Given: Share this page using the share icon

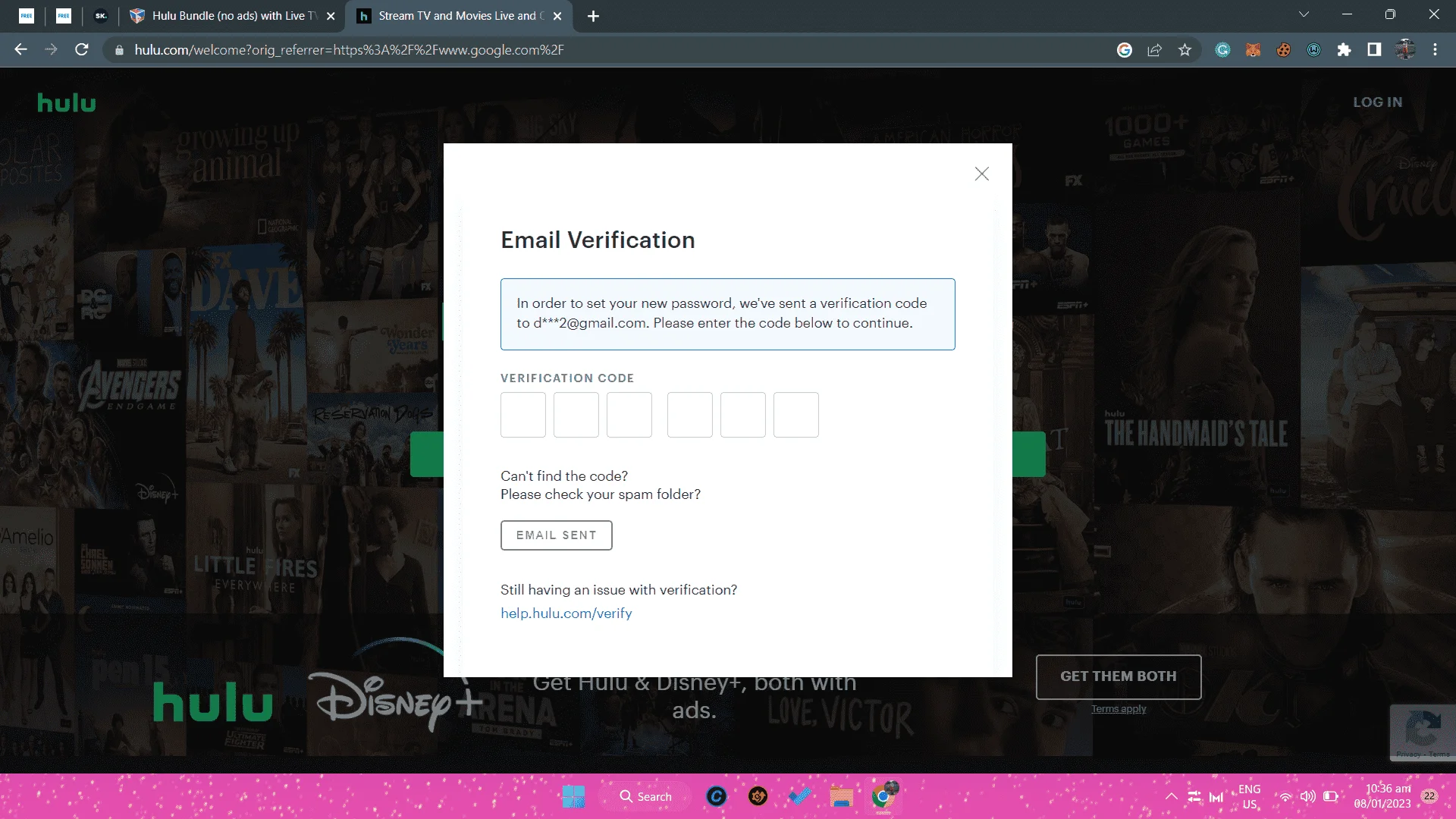Looking at the screenshot, I should (1155, 50).
